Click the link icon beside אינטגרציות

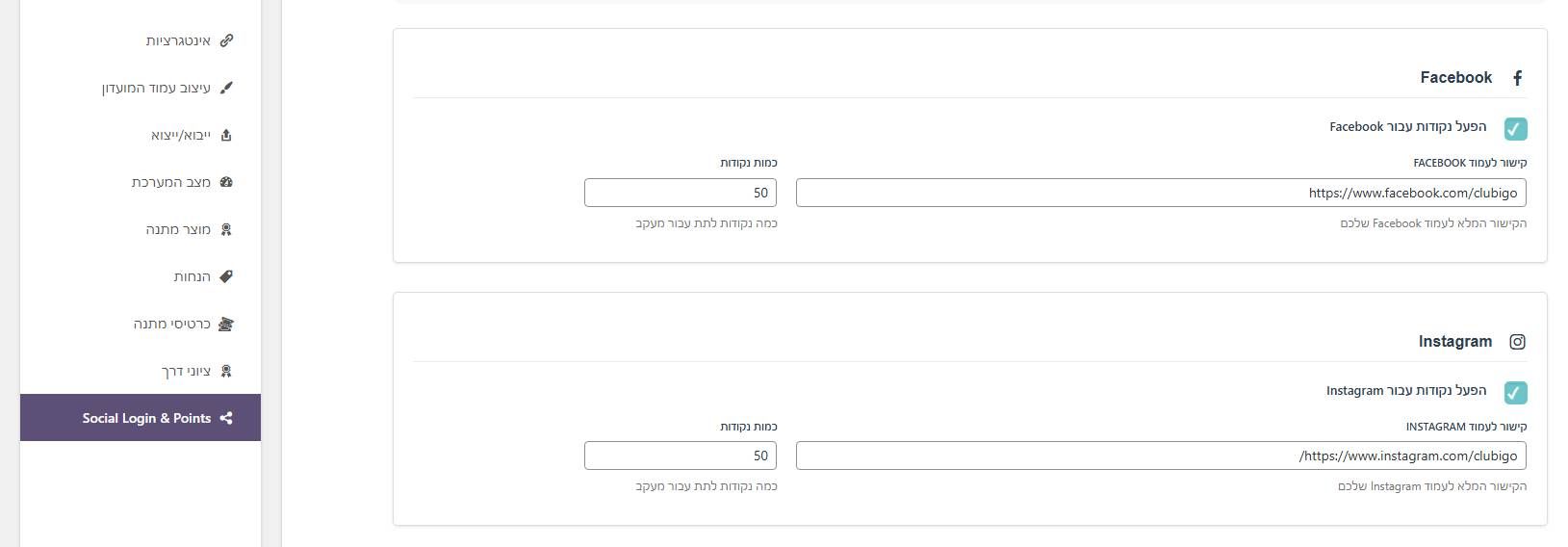226,40
